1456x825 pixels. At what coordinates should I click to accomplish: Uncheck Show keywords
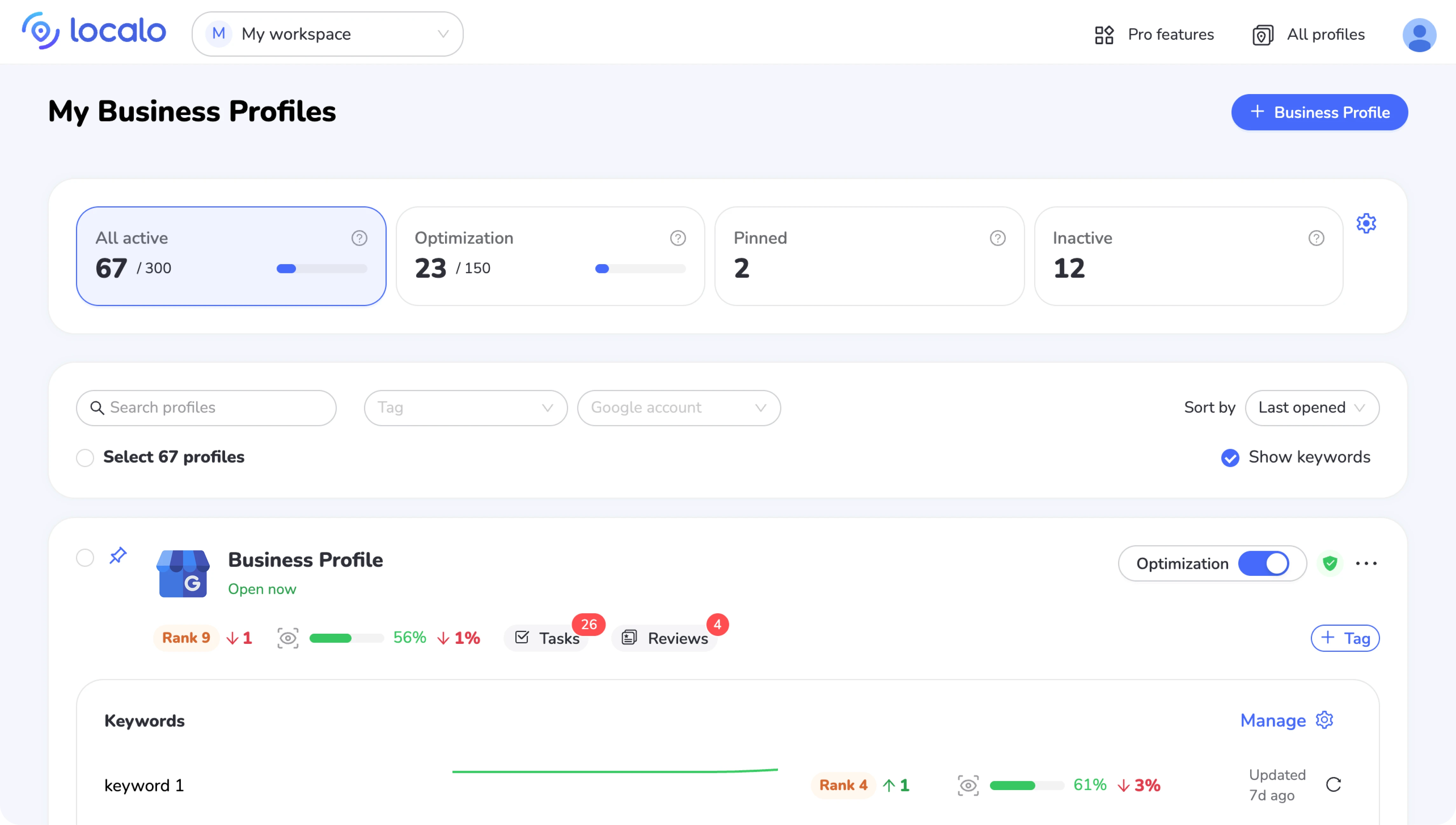[1230, 457]
